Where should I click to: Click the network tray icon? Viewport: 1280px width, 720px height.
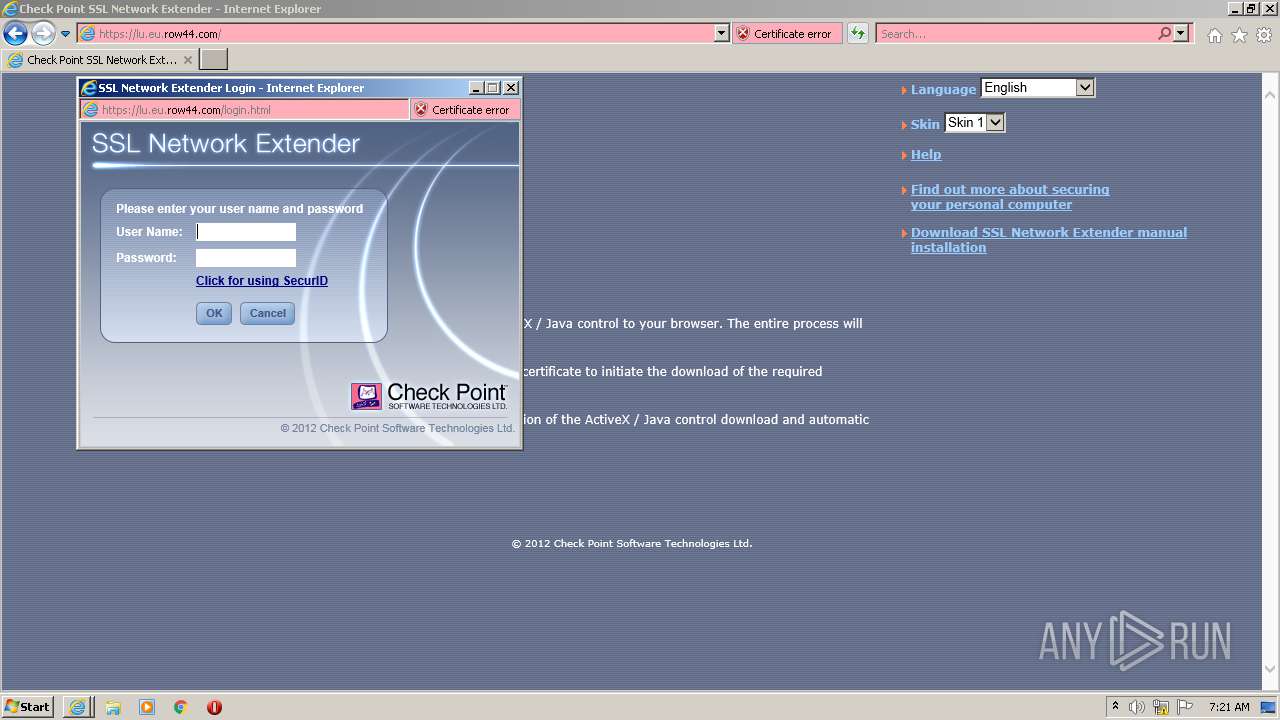(x=1161, y=707)
